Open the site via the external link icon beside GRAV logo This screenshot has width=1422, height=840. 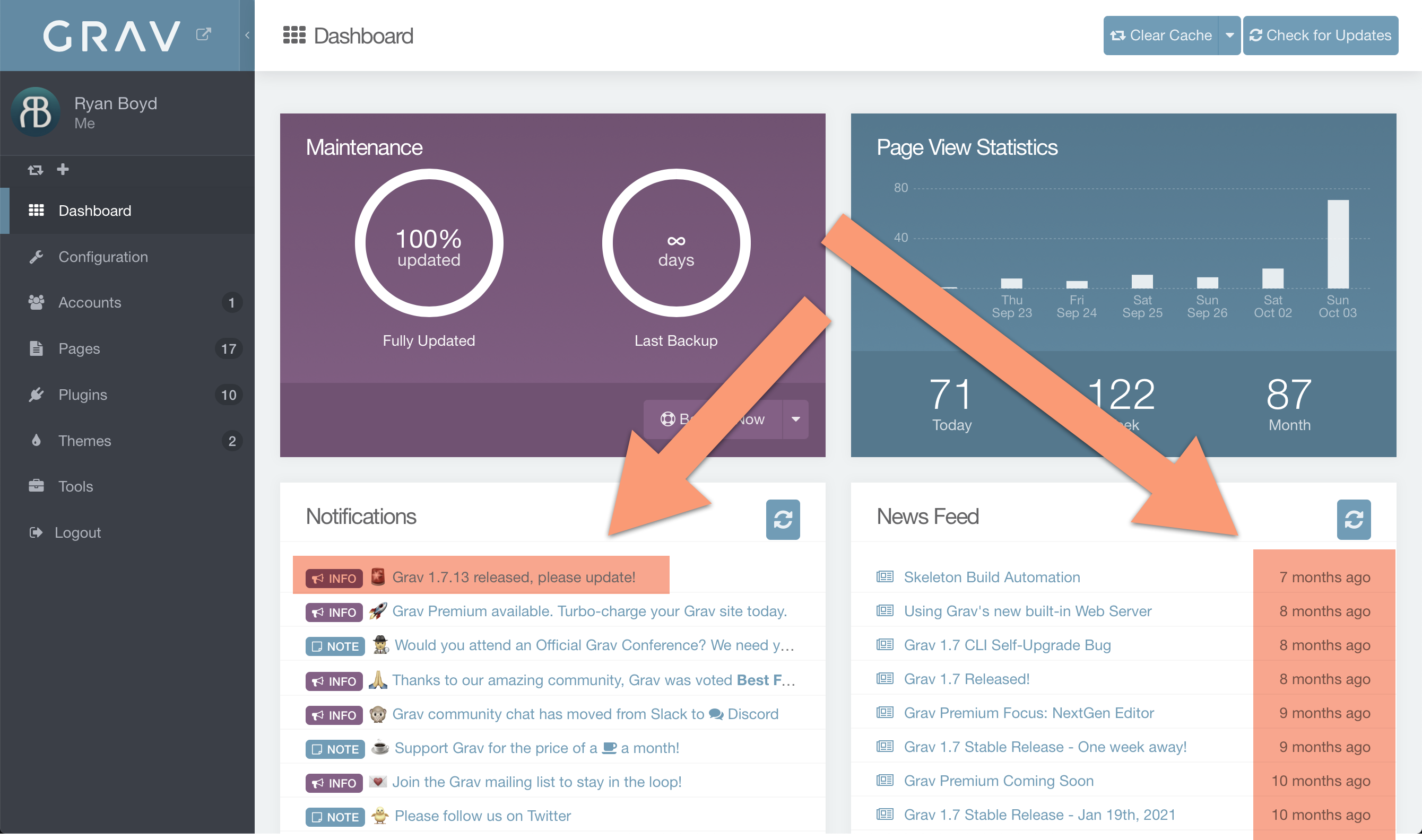pos(203,34)
